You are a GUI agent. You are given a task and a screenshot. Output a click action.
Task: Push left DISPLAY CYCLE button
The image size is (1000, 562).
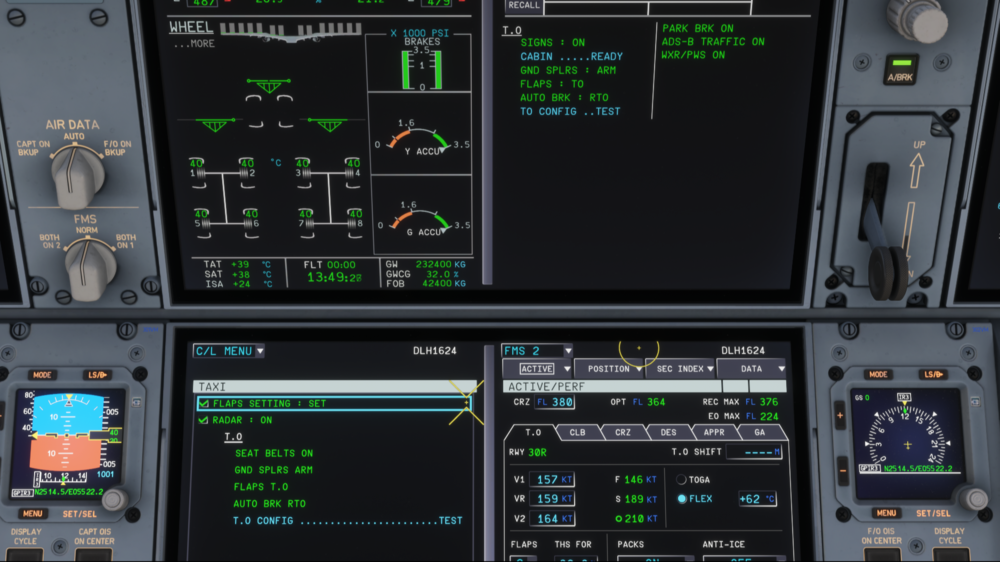[26, 555]
